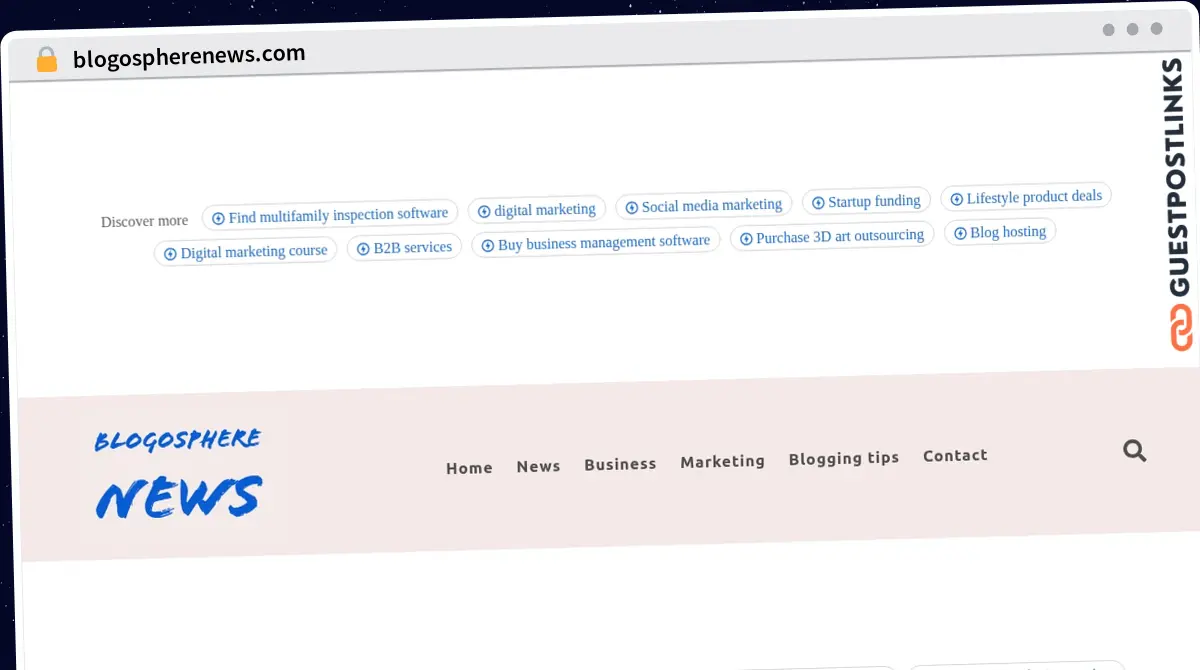The height and width of the screenshot is (670, 1200).
Task: Select the orange GUESTPOSTLINKS chain icon
Action: [x=1181, y=325]
